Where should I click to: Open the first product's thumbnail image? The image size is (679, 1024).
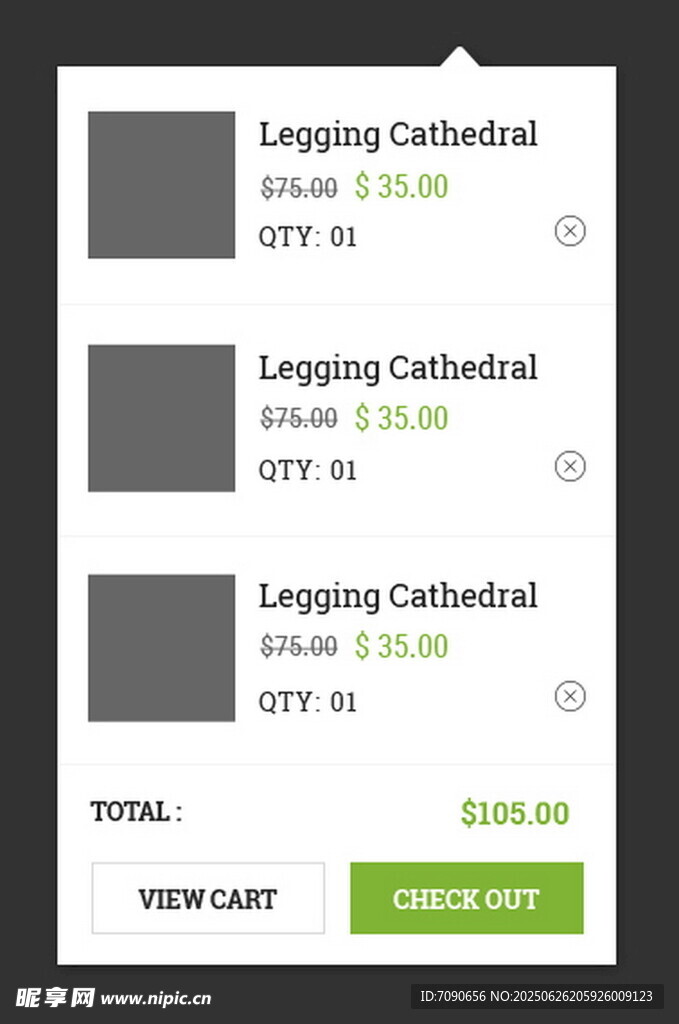tap(162, 185)
